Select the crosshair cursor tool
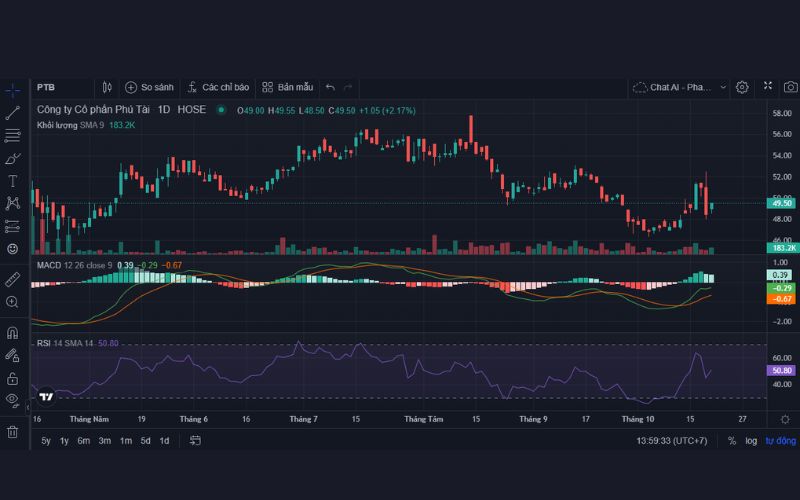Viewport: 800px width, 500px height. tap(13, 90)
